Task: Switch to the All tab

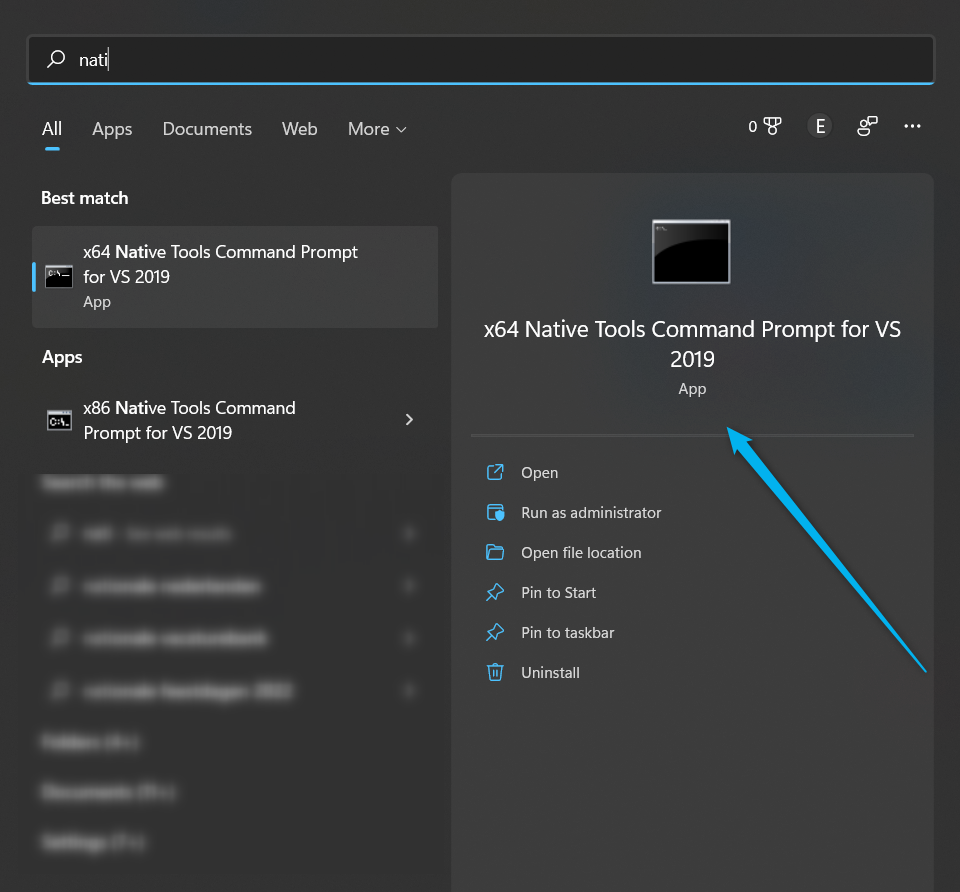Action: (x=52, y=129)
